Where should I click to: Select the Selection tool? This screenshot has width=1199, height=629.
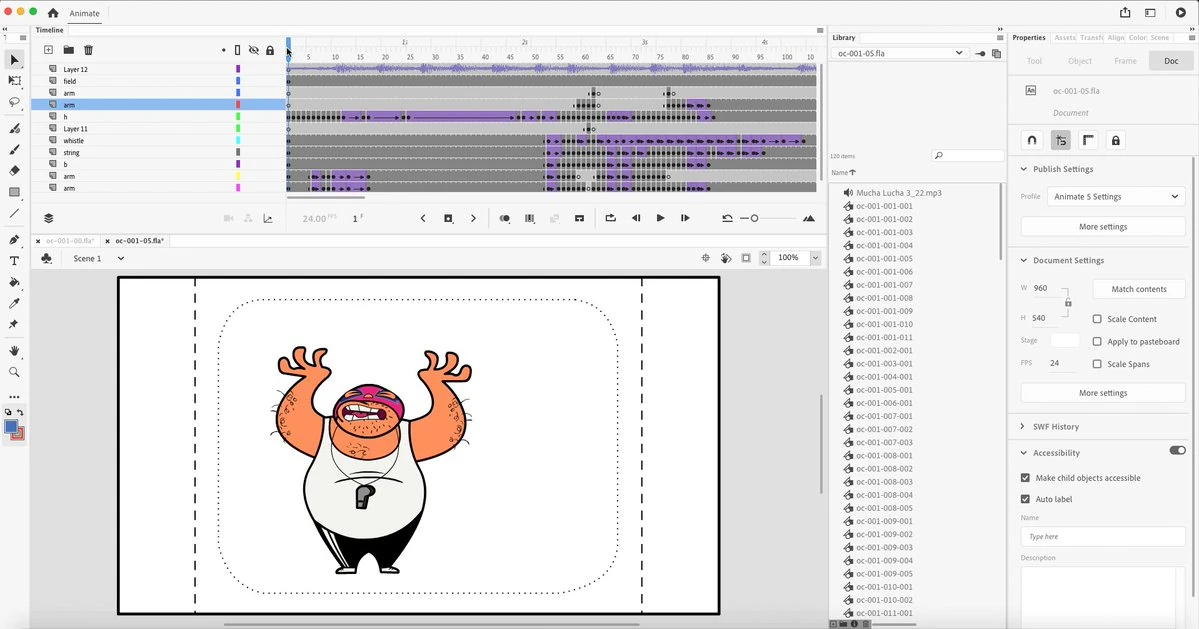coord(14,60)
